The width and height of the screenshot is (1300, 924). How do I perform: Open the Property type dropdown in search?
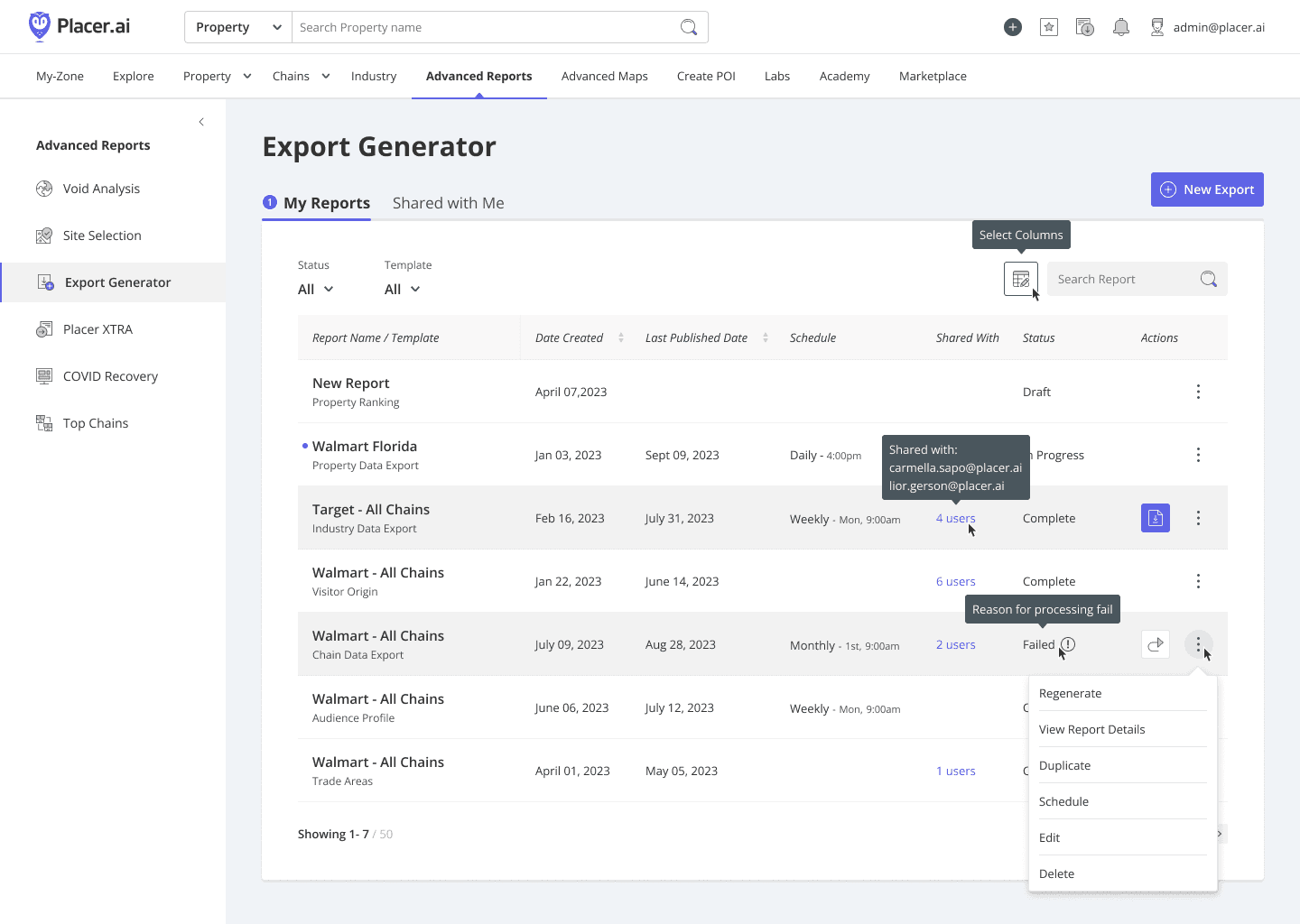[238, 27]
